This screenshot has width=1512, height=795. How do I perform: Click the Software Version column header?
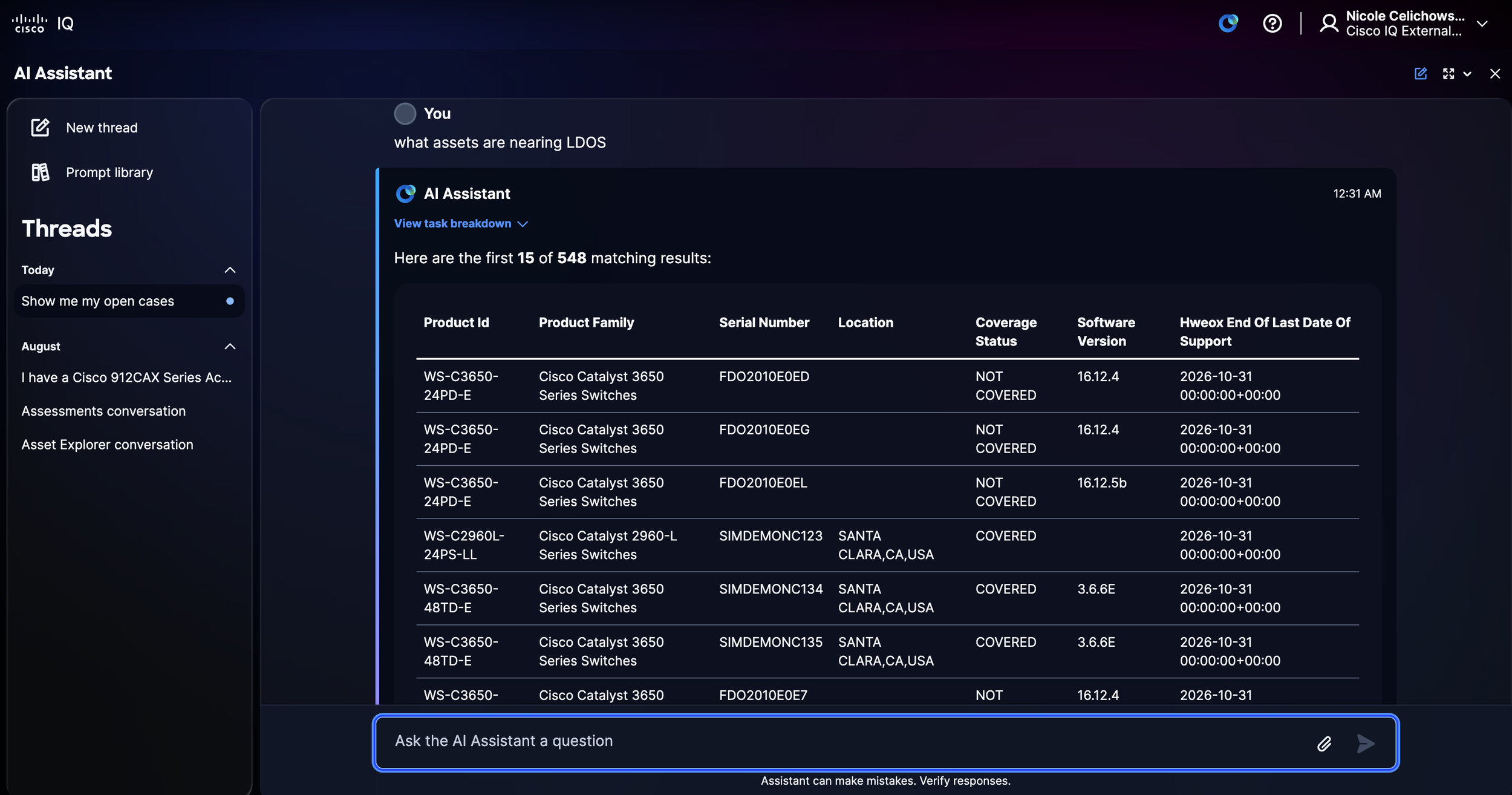point(1106,332)
